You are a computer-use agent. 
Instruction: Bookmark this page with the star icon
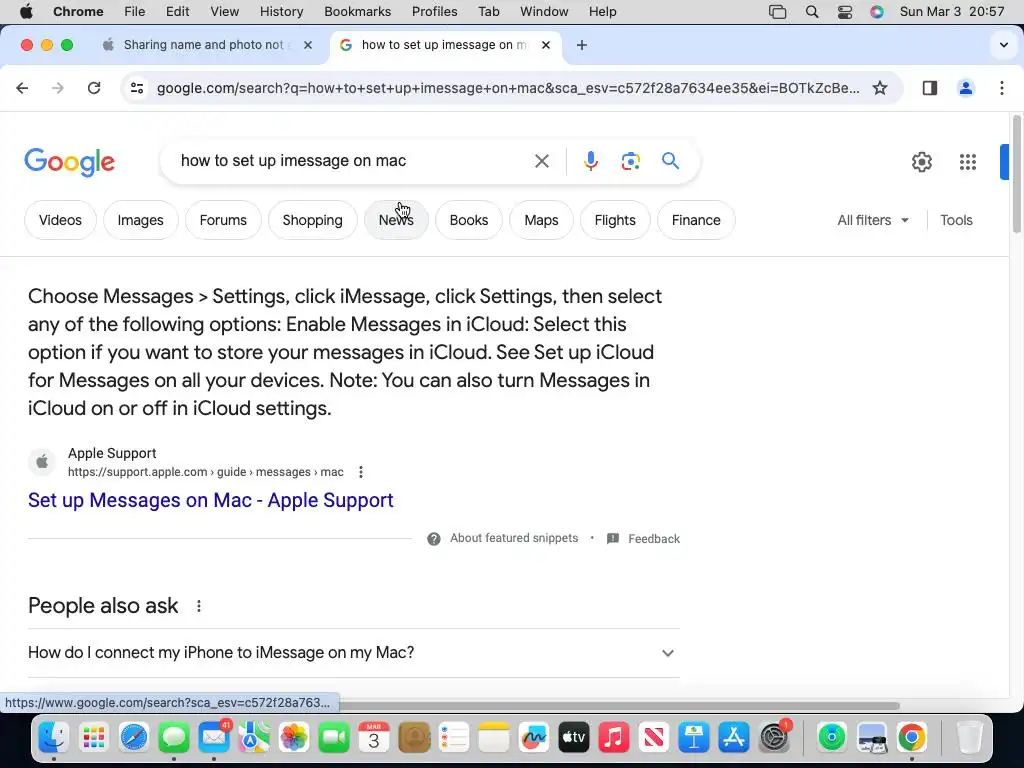click(880, 88)
